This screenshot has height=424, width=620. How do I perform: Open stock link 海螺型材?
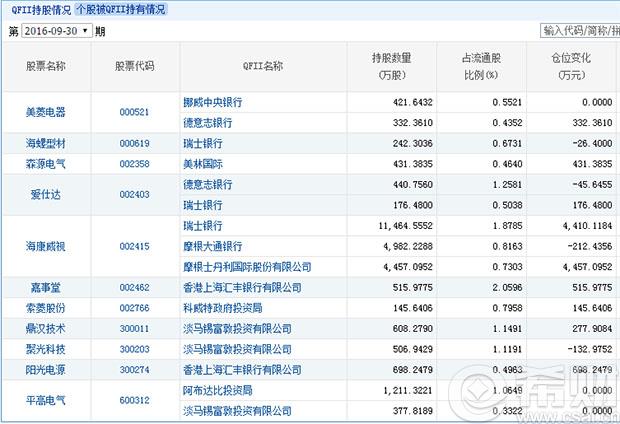point(45,144)
